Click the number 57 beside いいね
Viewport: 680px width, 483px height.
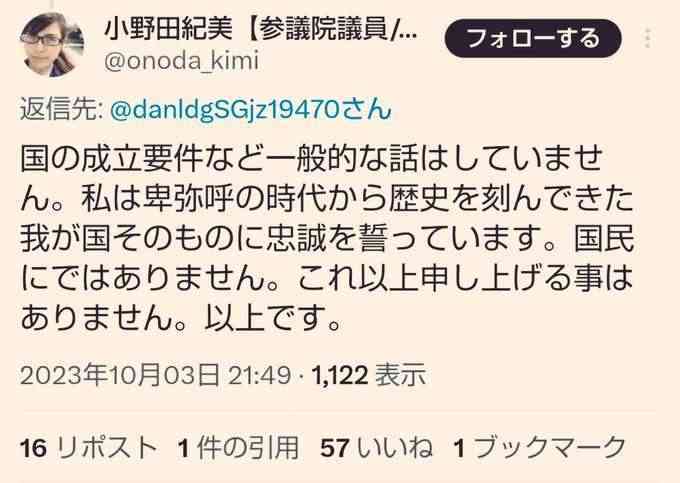point(334,448)
